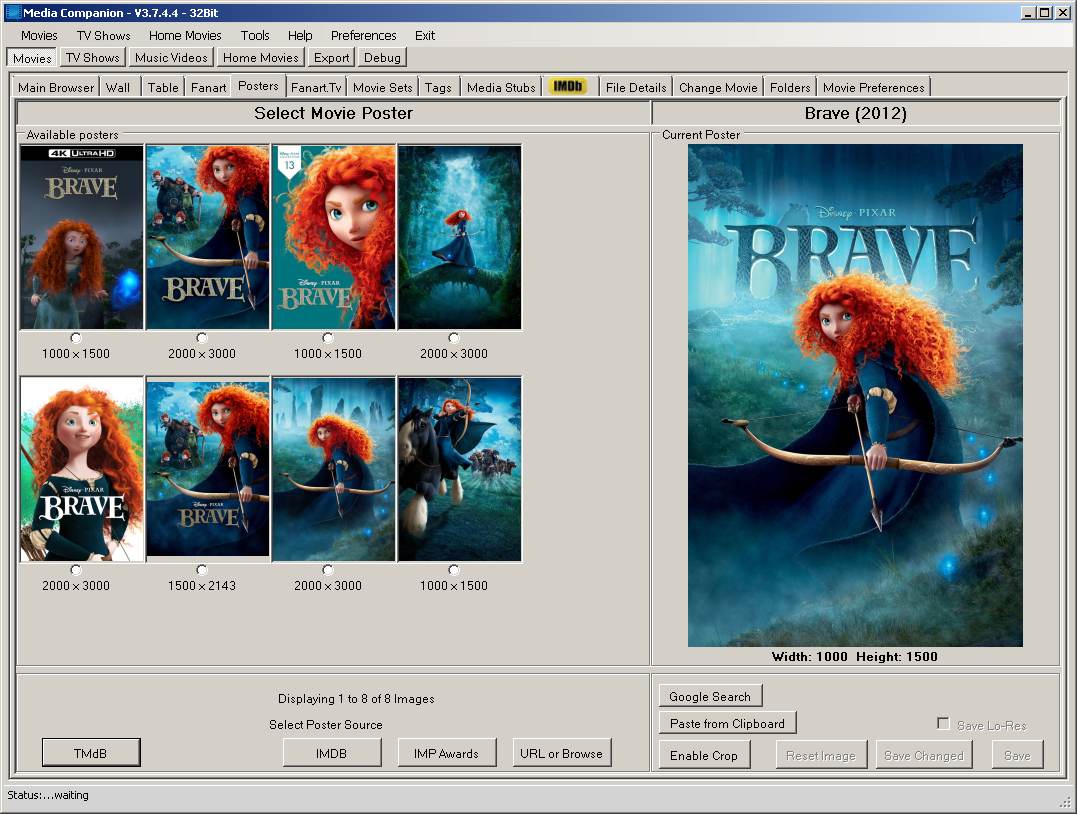The height and width of the screenshot is (814, 1077).
Task: Click the Reset Image button
Action: [821, 755]
